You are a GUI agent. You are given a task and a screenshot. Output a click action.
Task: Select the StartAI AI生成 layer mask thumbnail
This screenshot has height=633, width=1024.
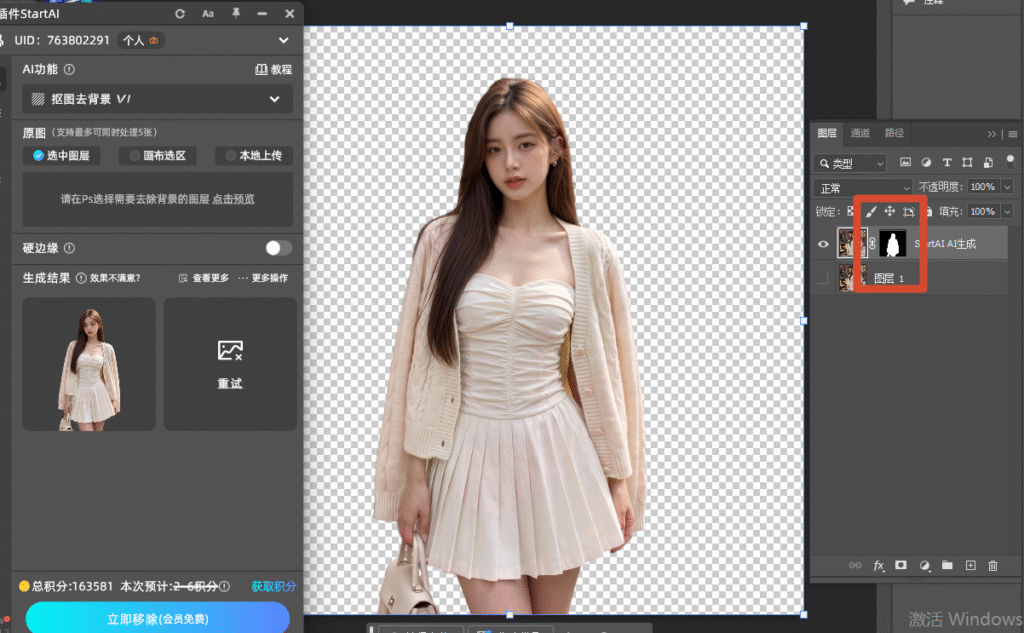coord(893,244)
